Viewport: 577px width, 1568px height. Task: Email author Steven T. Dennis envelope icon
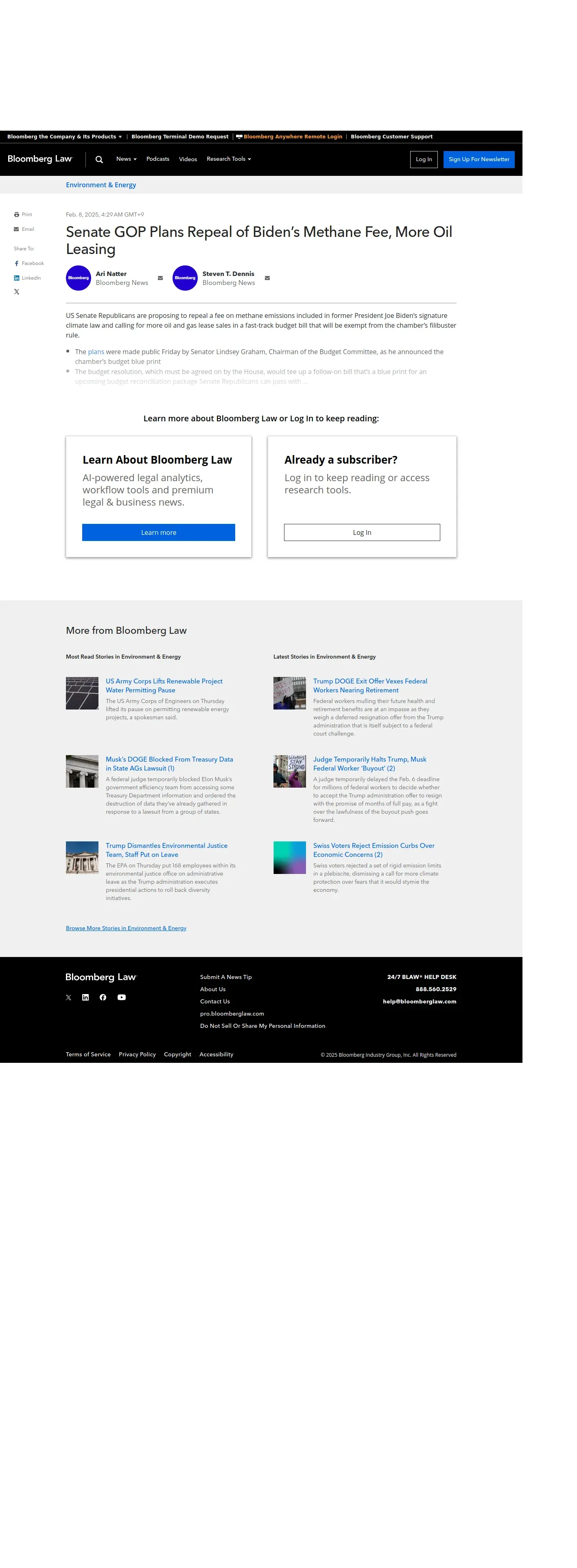click(x=267, y=278)
